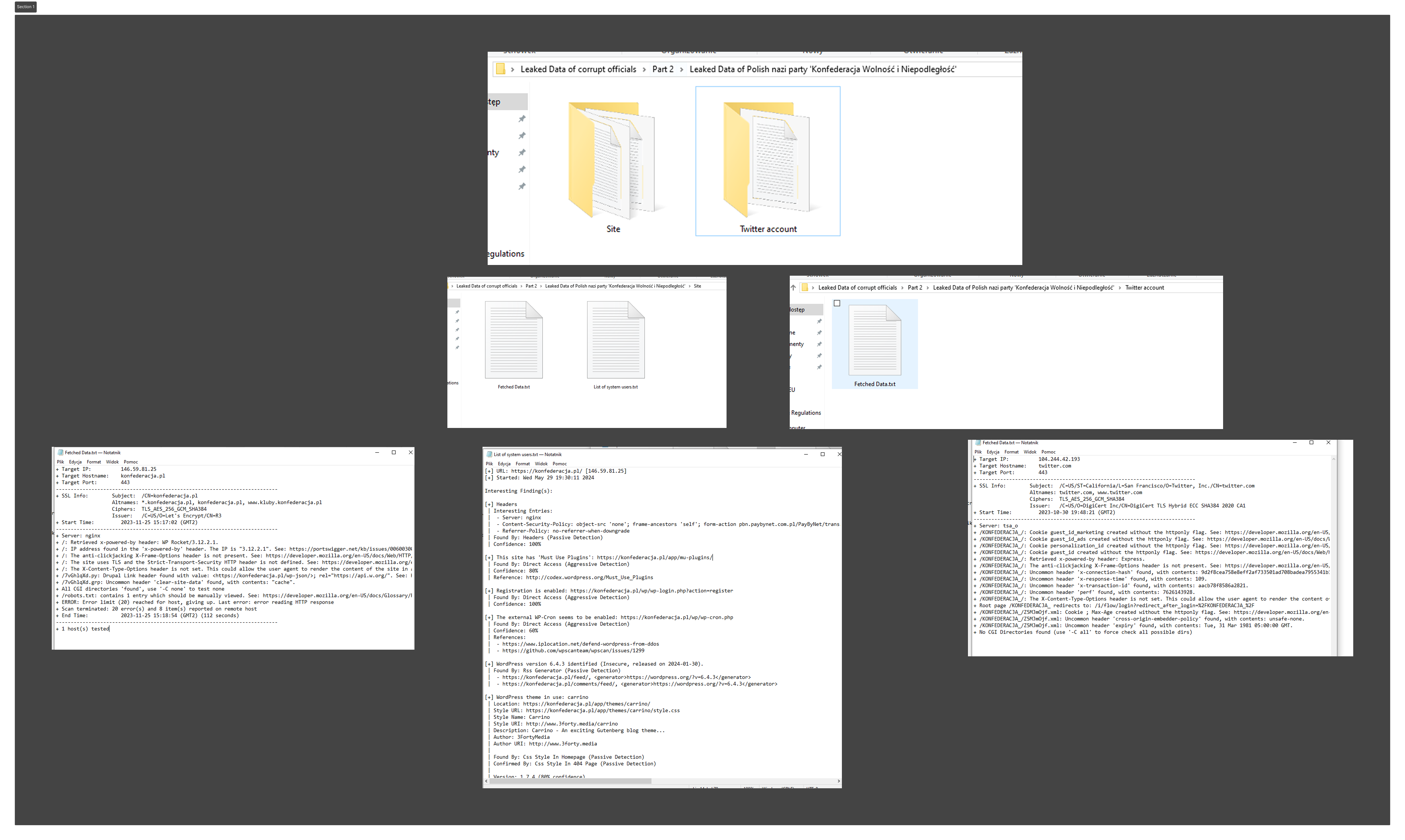Expand chevron after 'Part 2' in top address bar
This screenshot has width=1405, height=840.
coord(681,69)
